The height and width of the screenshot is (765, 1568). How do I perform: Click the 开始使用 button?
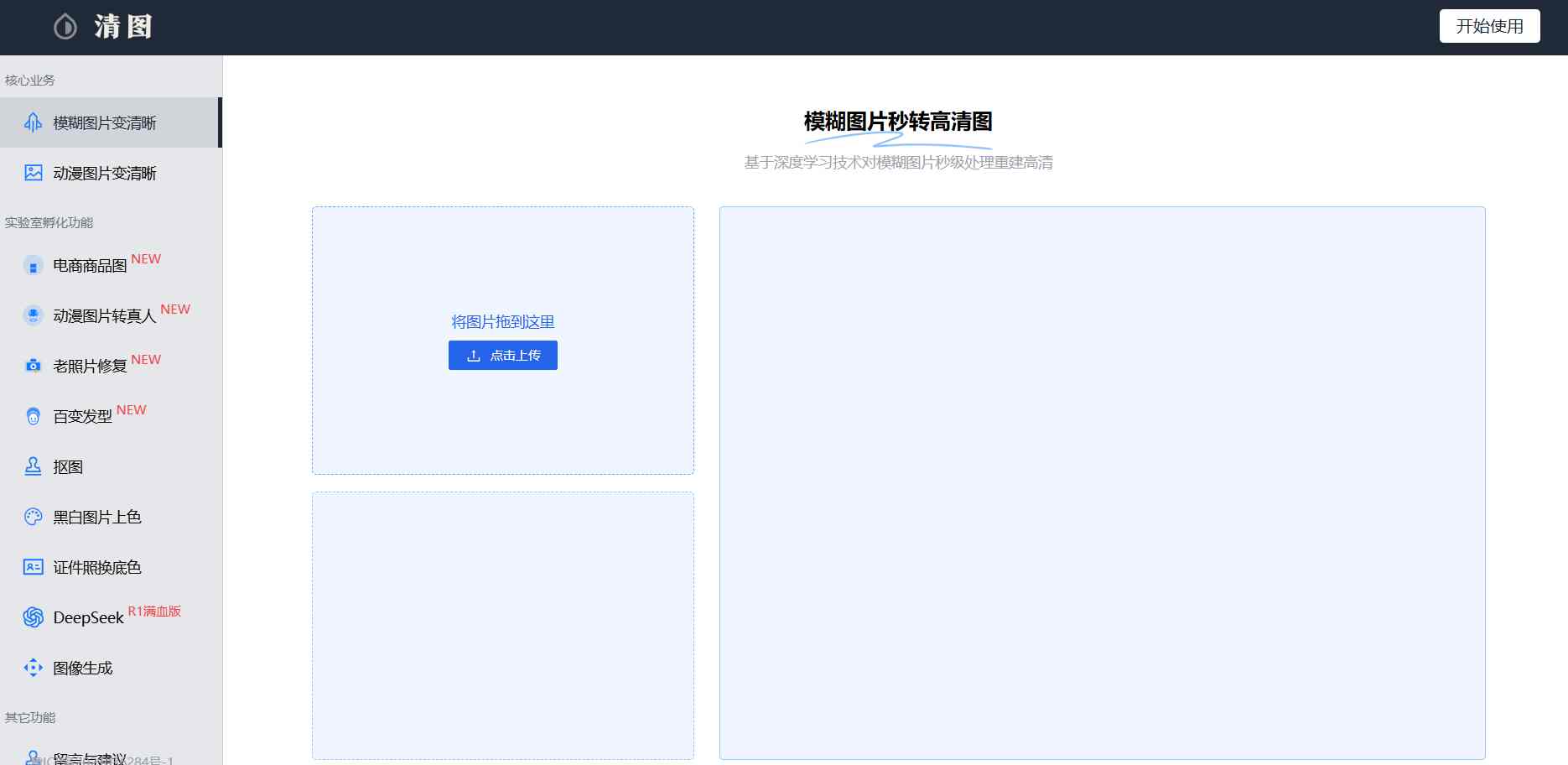[1490, 25]
